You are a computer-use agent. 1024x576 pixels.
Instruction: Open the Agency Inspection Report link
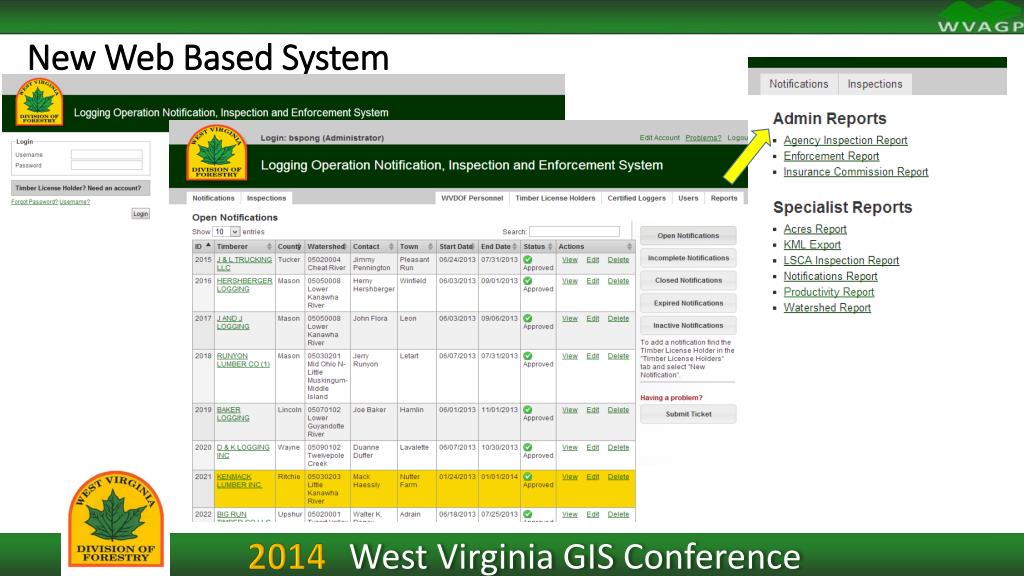(845, 140)
